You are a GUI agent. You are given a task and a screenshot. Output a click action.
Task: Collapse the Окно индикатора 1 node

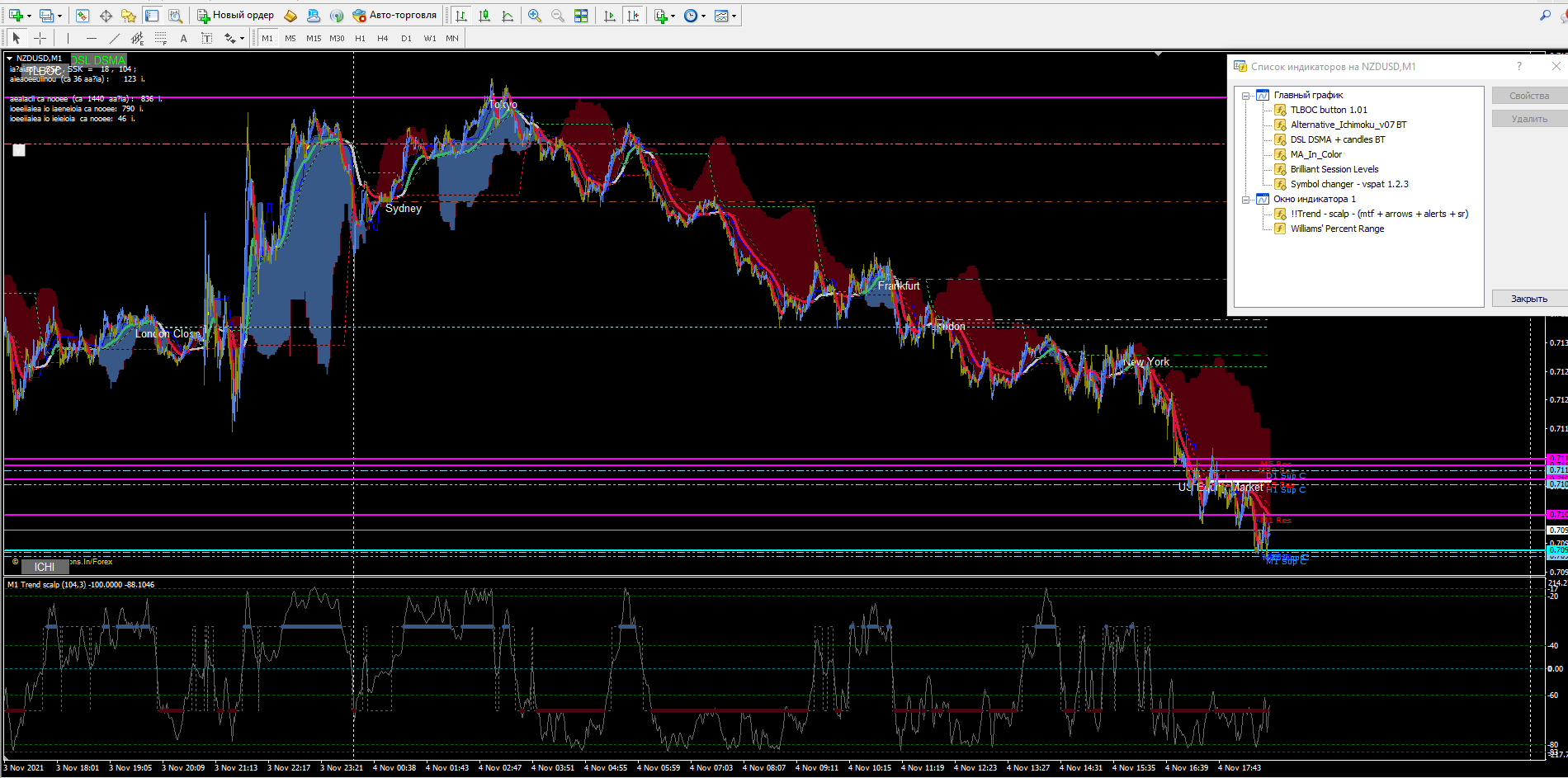click(x=1246, y=200)
